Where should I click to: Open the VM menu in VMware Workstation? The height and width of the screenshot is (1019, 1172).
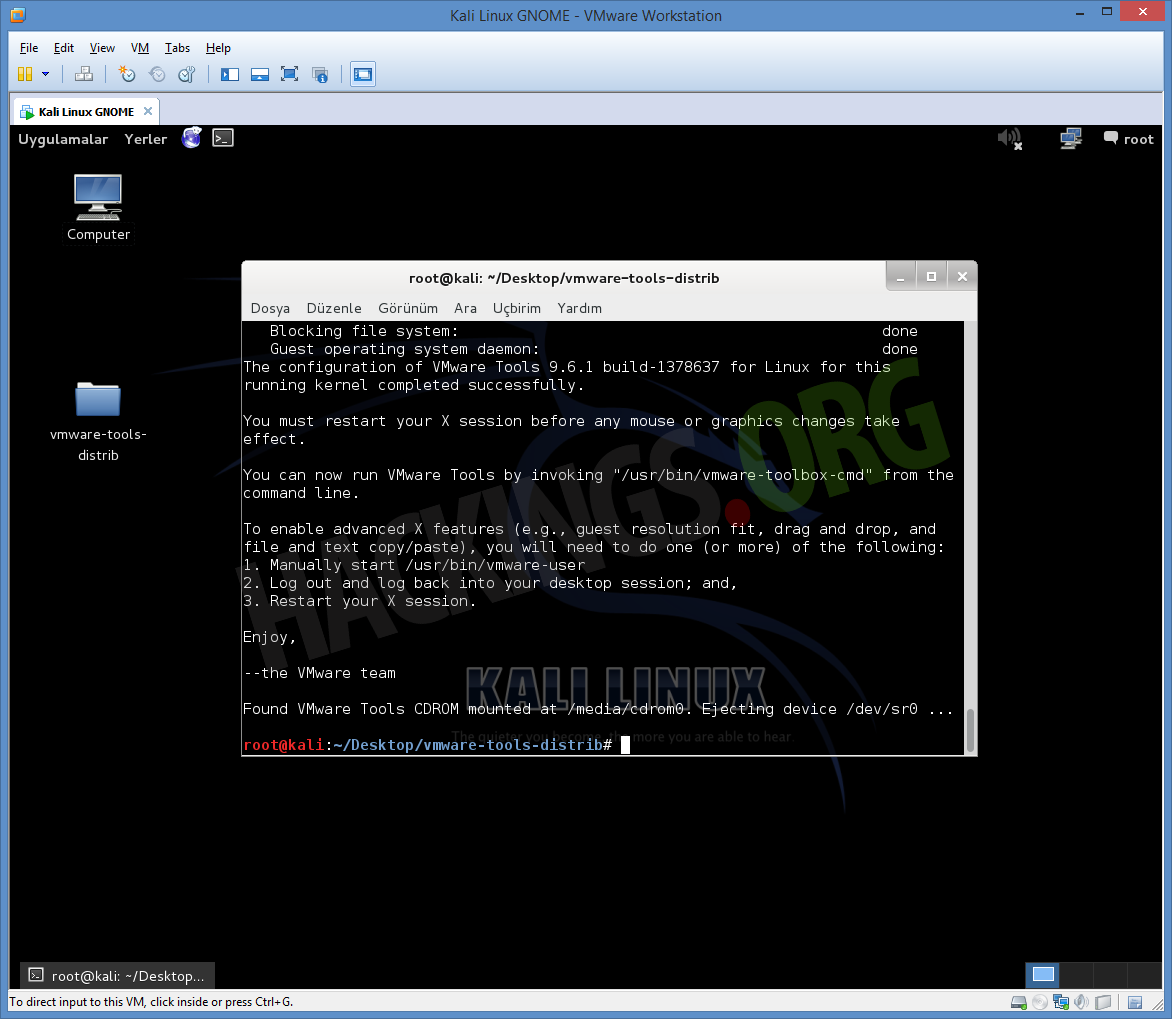click(x=139, y=47)
